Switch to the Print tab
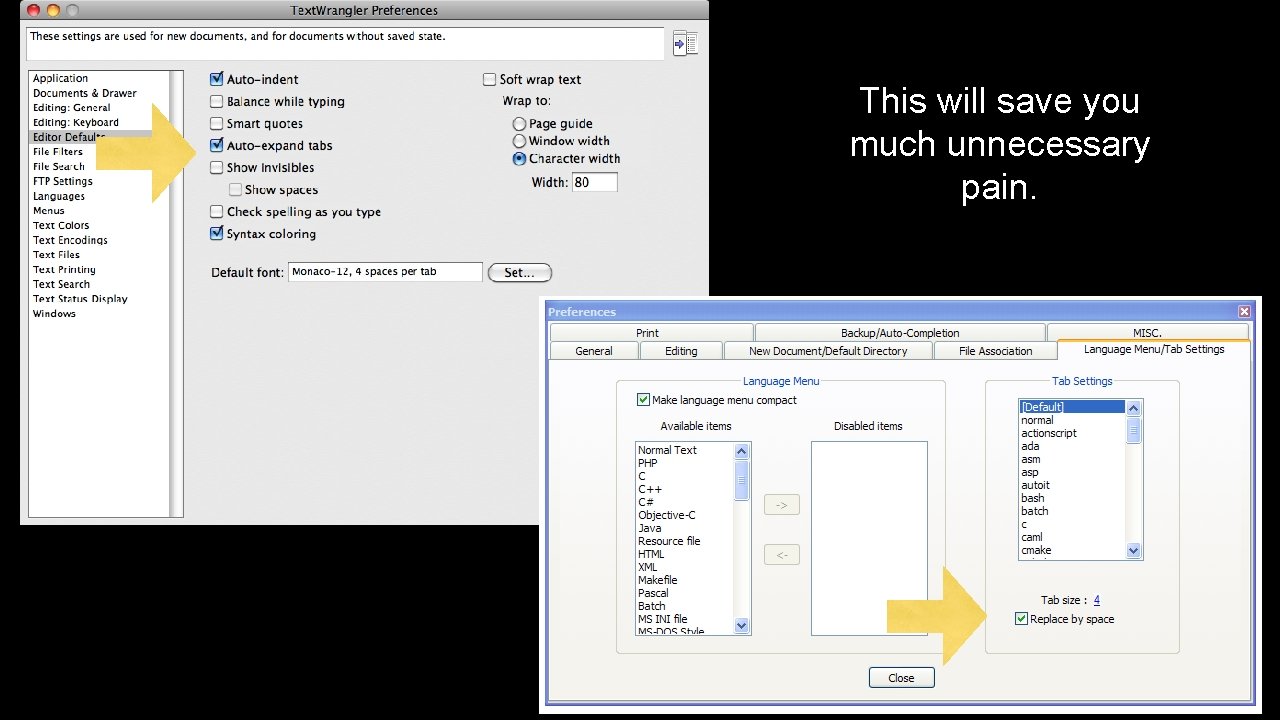Screen dimensions: 1280x720 [x=651, y=333]
